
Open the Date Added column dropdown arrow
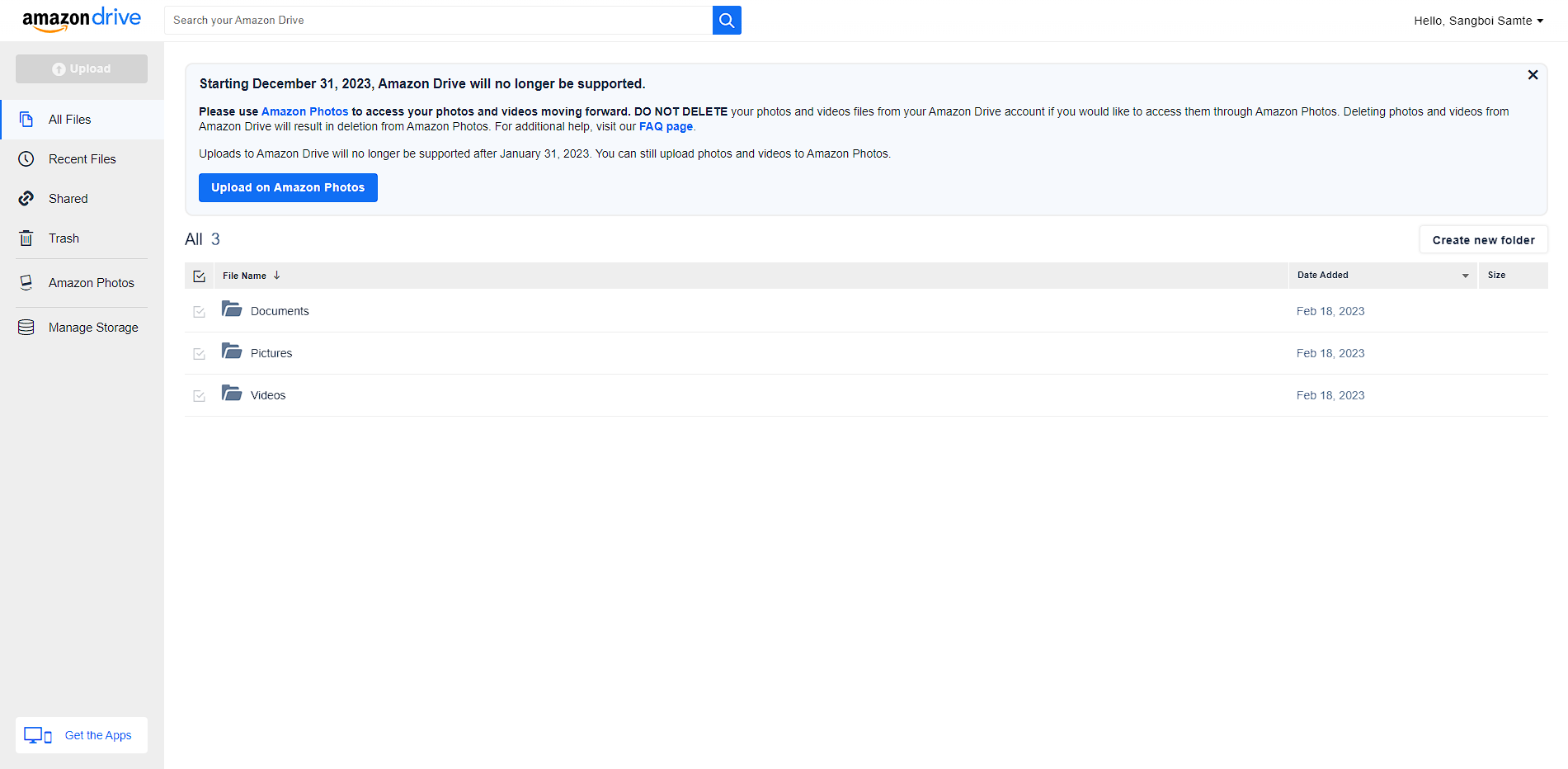tap(1466, 276)
